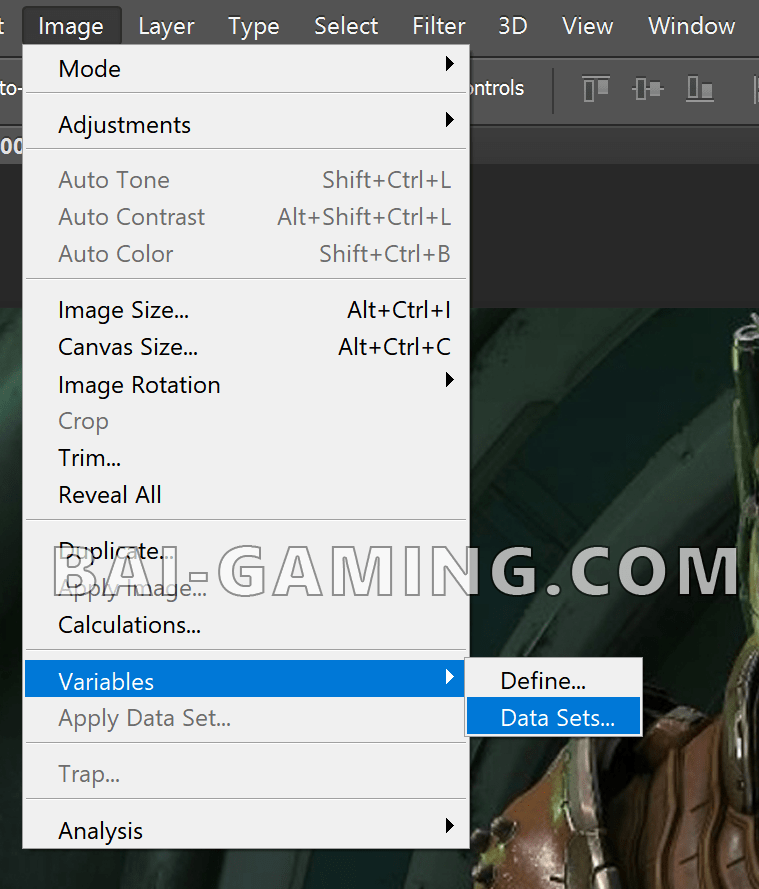Click the Align Bottom Edges icon

[700, 89]
